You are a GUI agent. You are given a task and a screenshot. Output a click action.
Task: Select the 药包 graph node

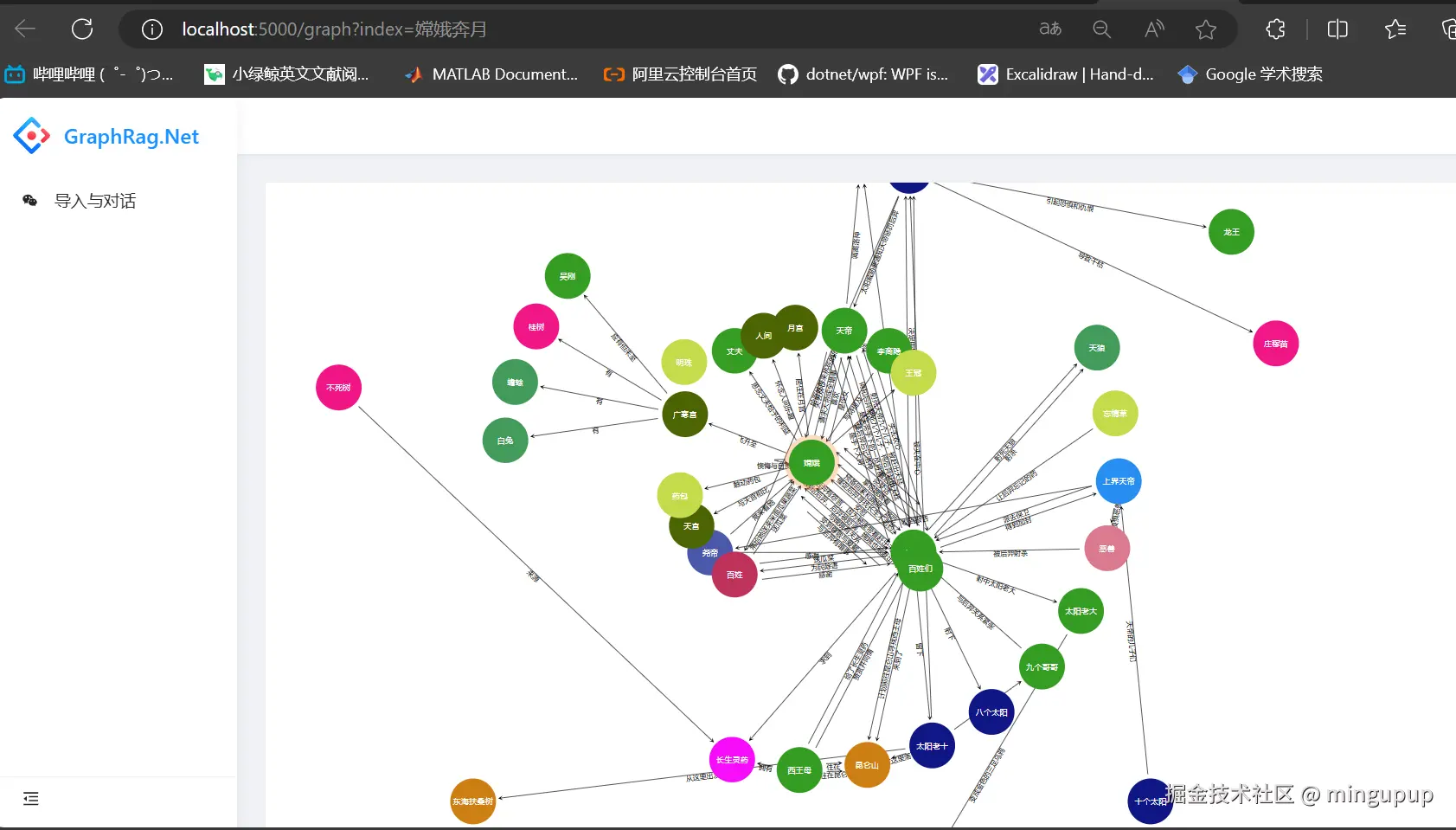tap(678, 493)
